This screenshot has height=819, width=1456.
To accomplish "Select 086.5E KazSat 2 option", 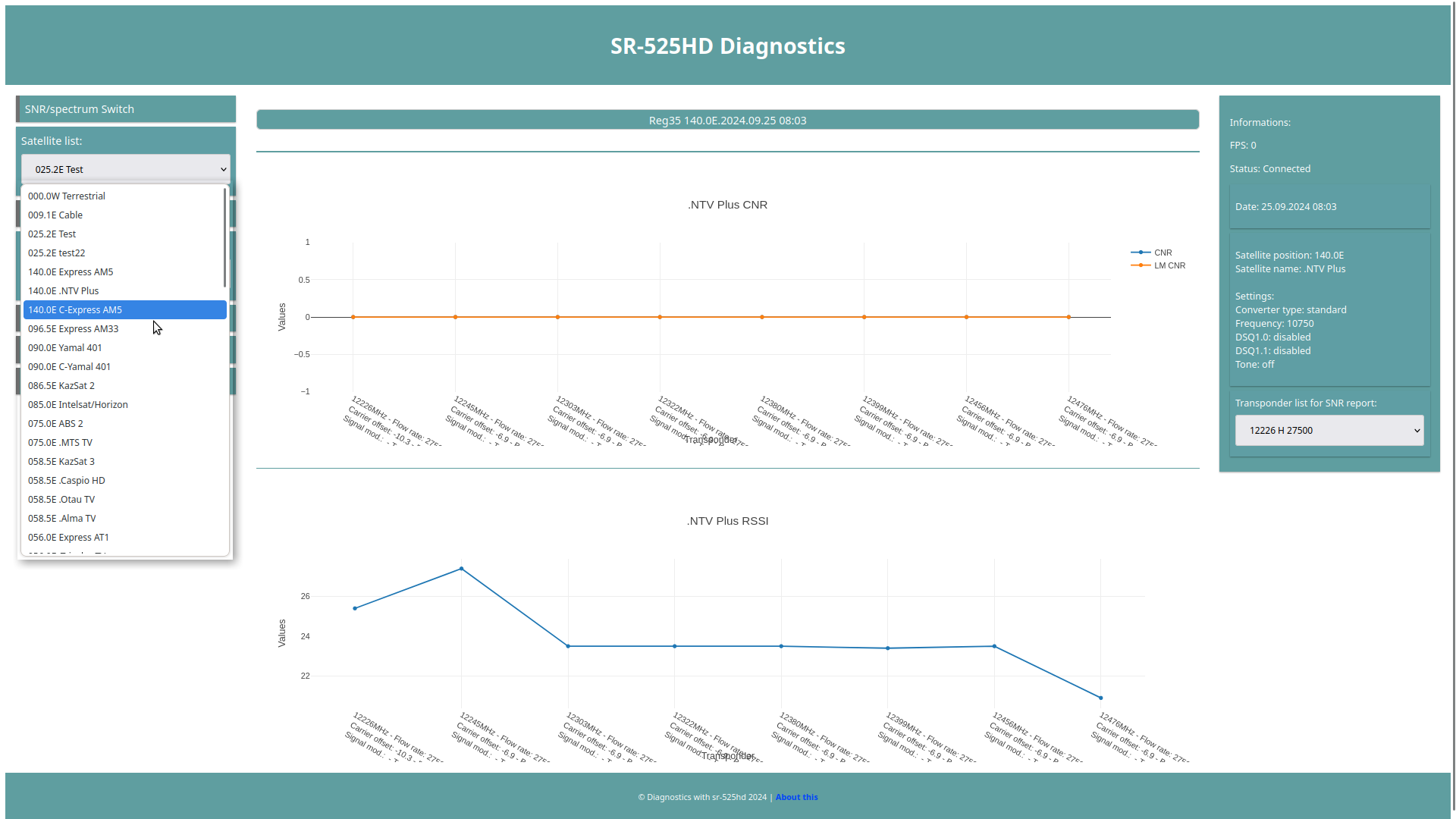I will [x=125, y=385].
